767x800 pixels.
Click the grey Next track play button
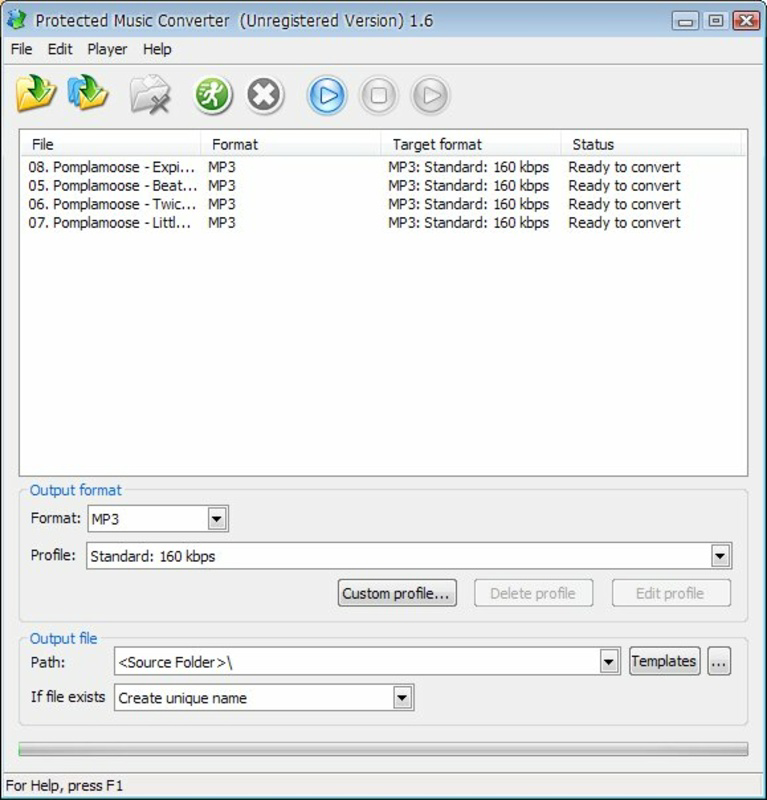click(431, 95)
